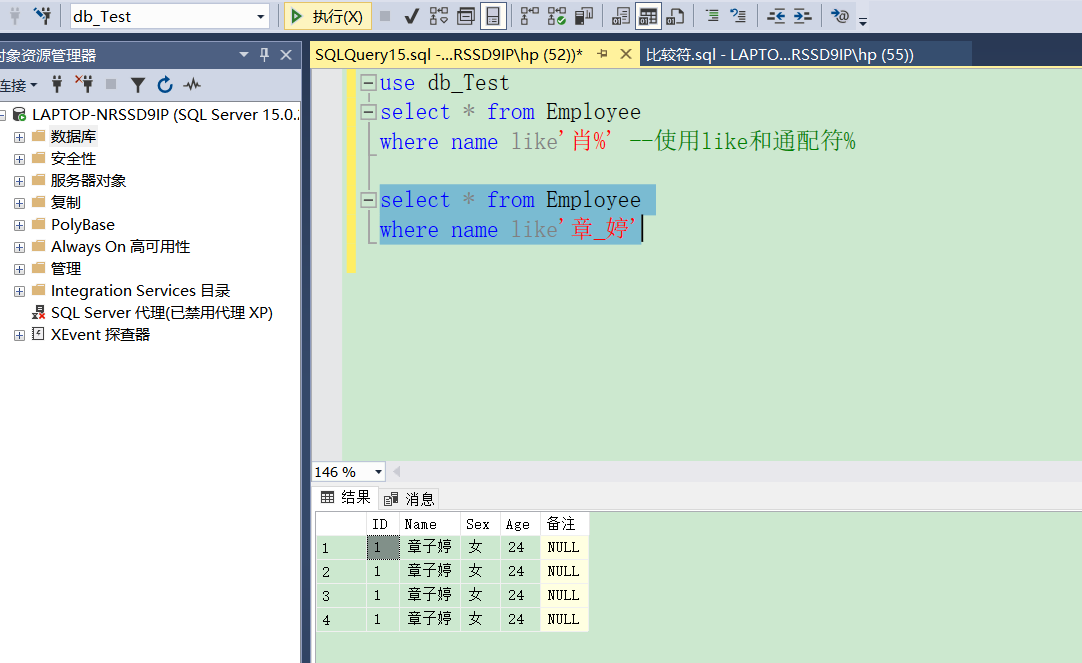Screen dimensions: 1082x663
Task: Toggle Include Client Statistics
Action: (584, 17)
